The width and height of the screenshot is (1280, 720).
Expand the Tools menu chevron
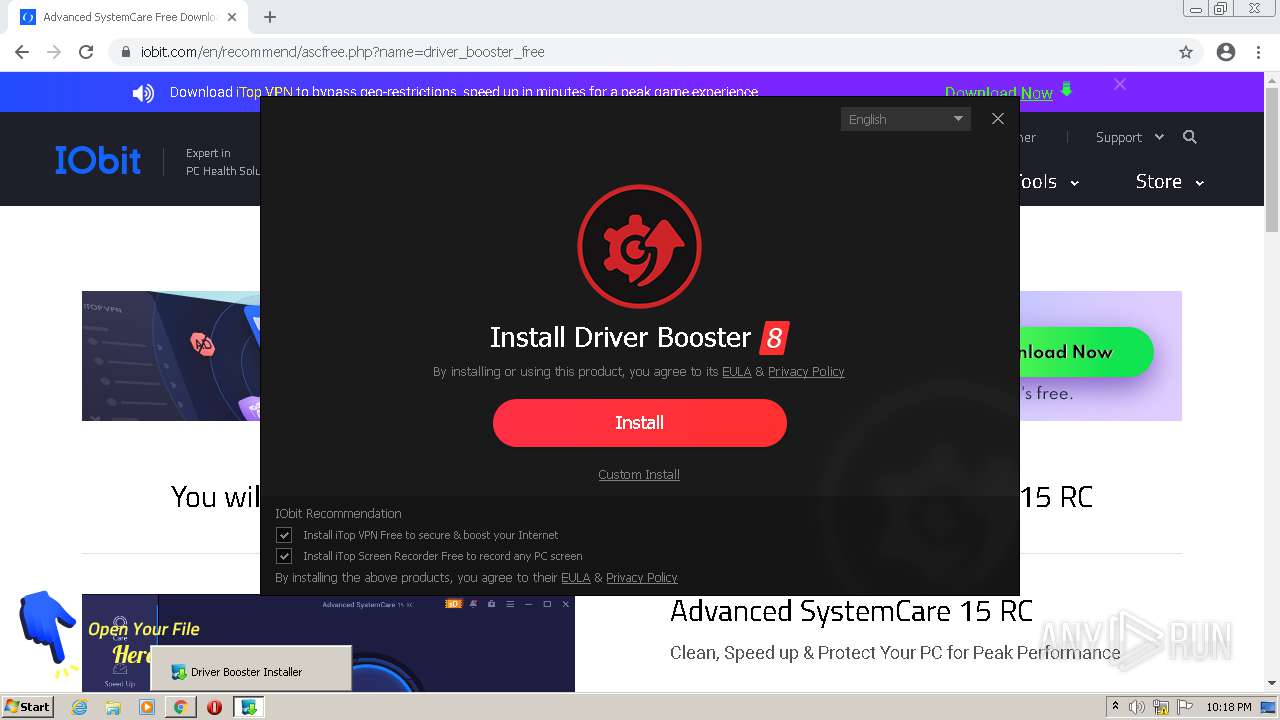[1075, 183]
